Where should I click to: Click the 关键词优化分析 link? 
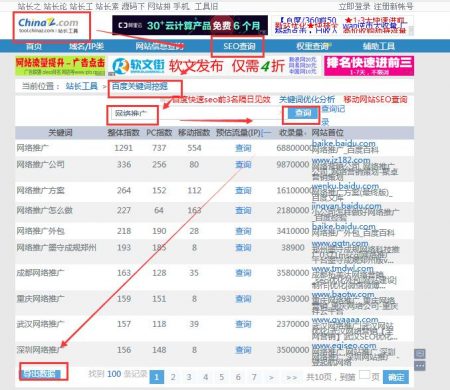[307, 99]
